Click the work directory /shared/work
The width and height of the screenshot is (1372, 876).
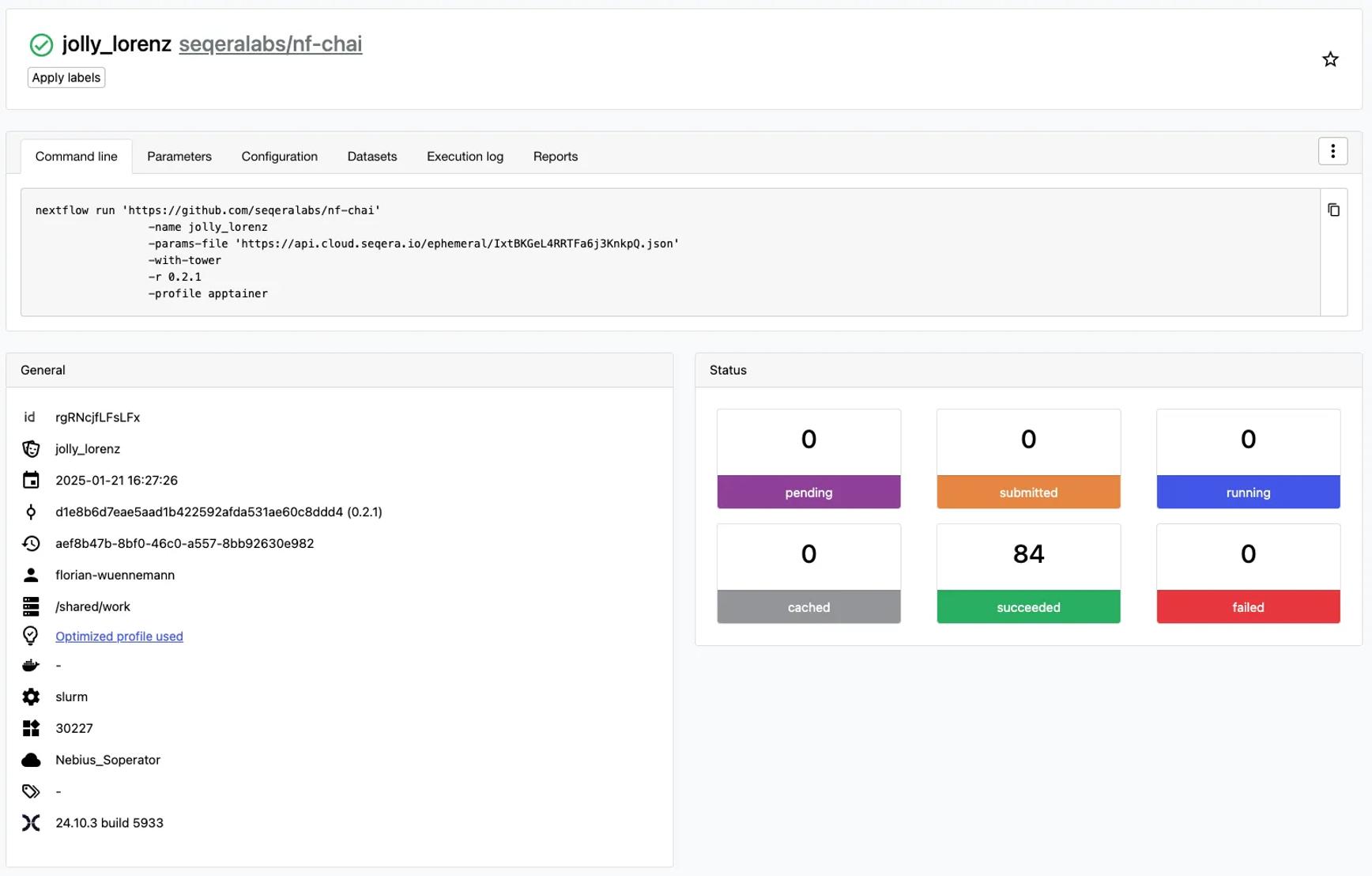pyautogui.click(x=92, y=607)
